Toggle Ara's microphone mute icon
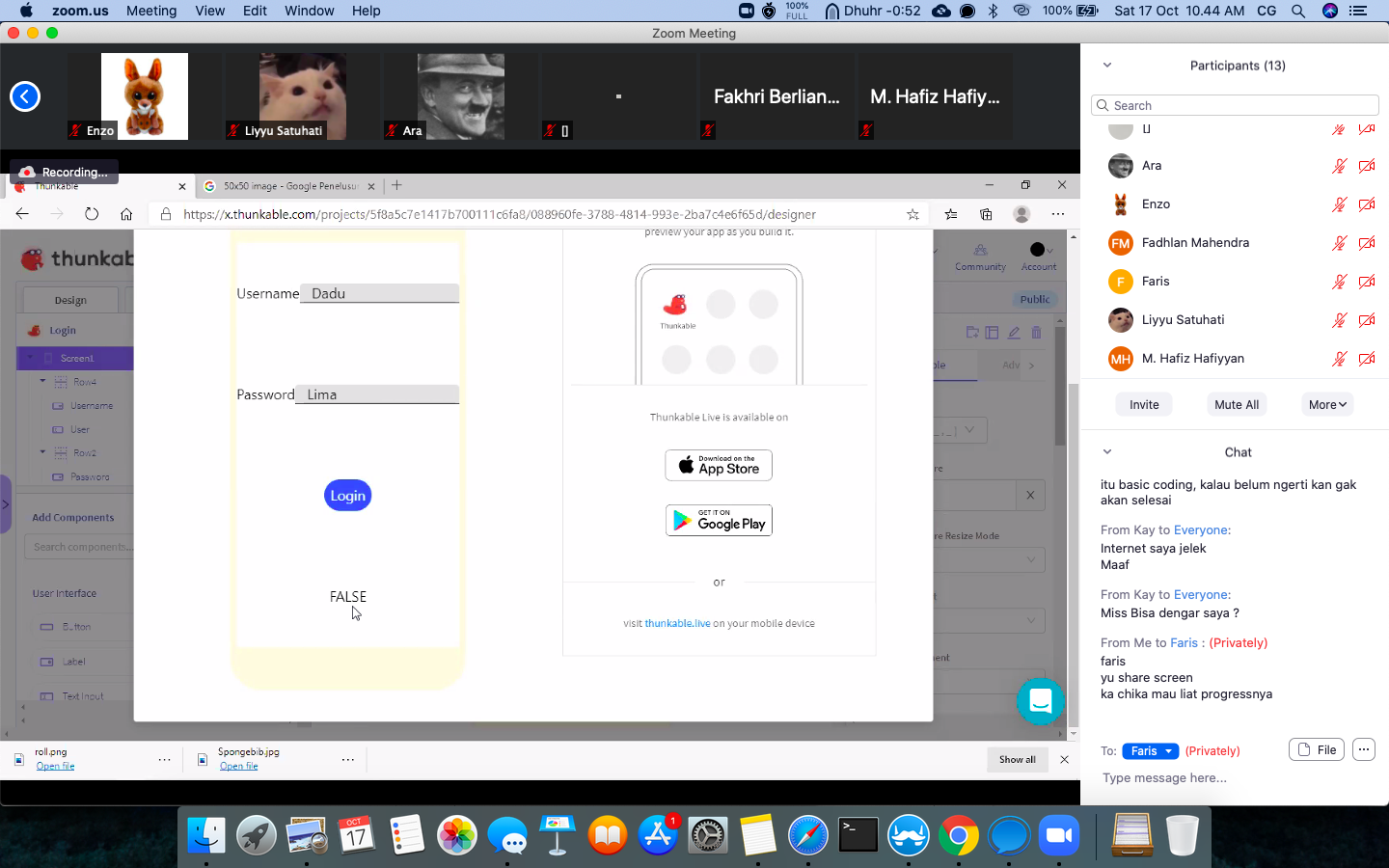This screenshot has width=1389, height=868. (1339, 166)
